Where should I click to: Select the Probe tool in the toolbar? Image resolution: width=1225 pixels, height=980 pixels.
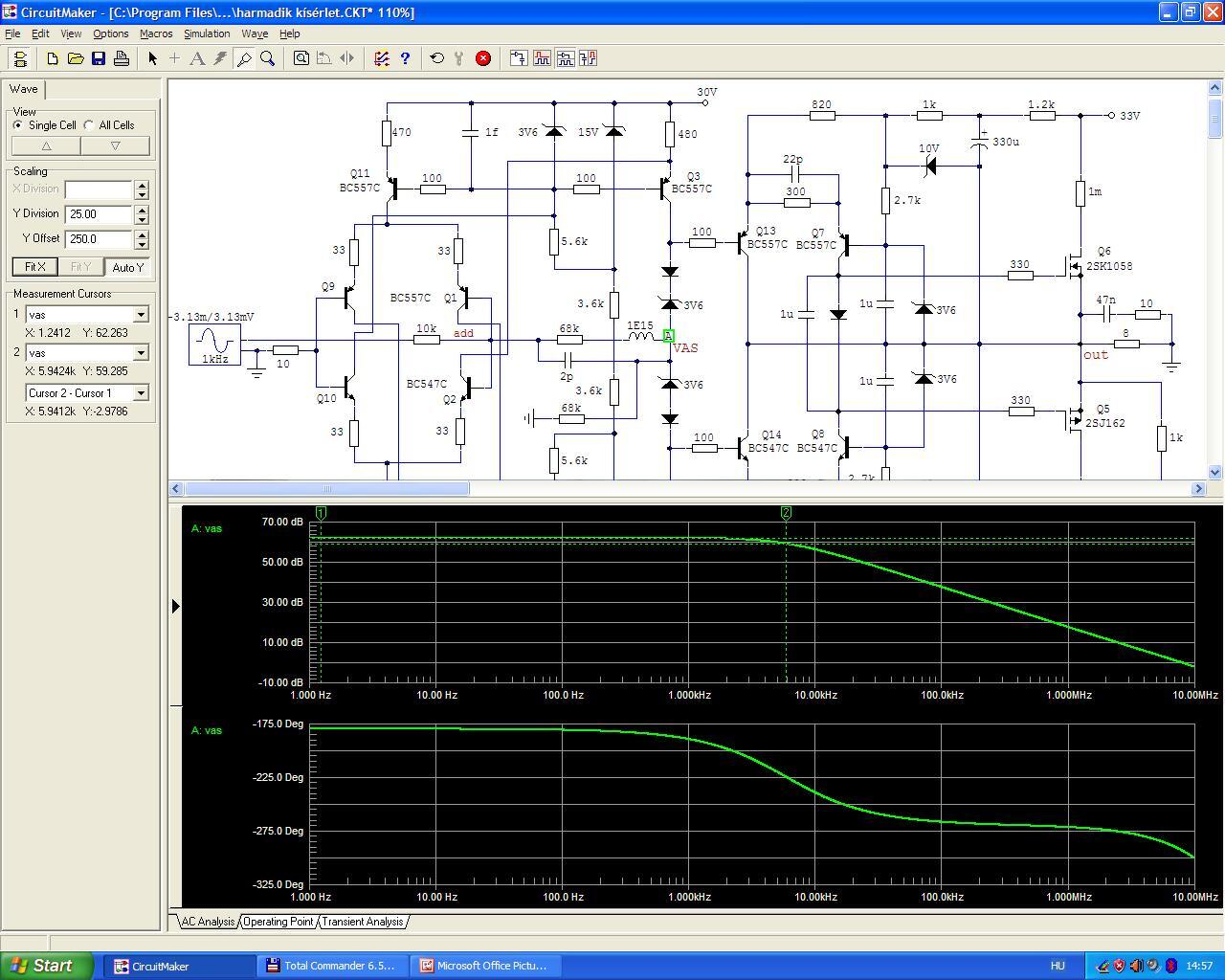pos(244,58)
